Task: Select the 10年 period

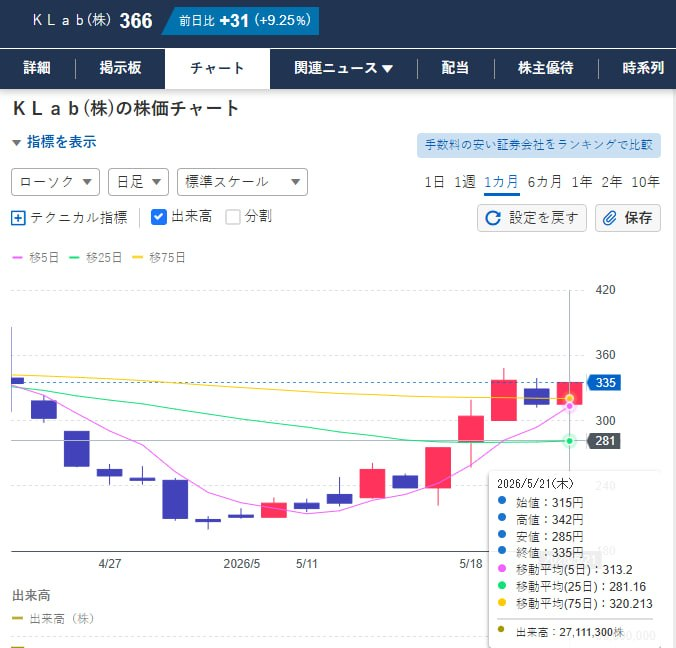Action: coord(645,182)
